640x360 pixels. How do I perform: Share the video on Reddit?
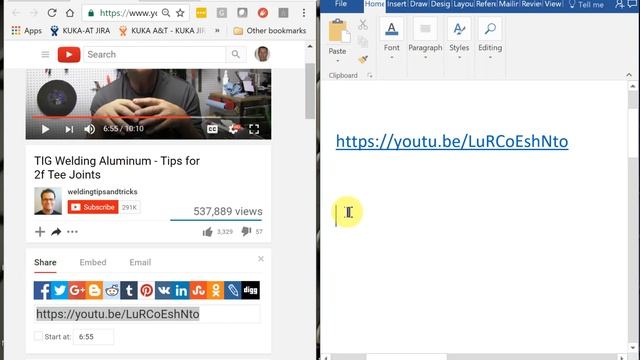pos(111,290)
